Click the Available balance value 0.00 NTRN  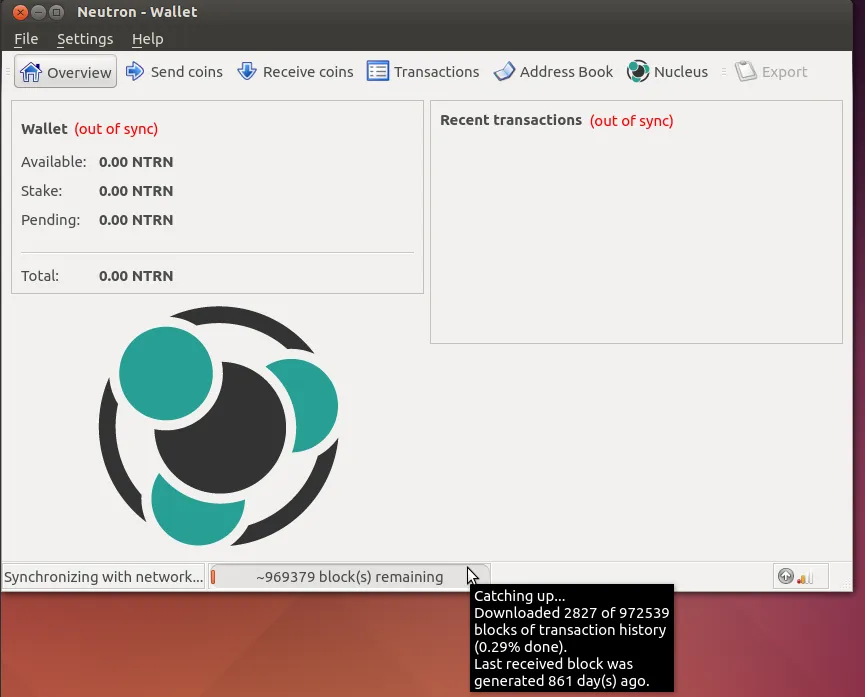(136, 162)
